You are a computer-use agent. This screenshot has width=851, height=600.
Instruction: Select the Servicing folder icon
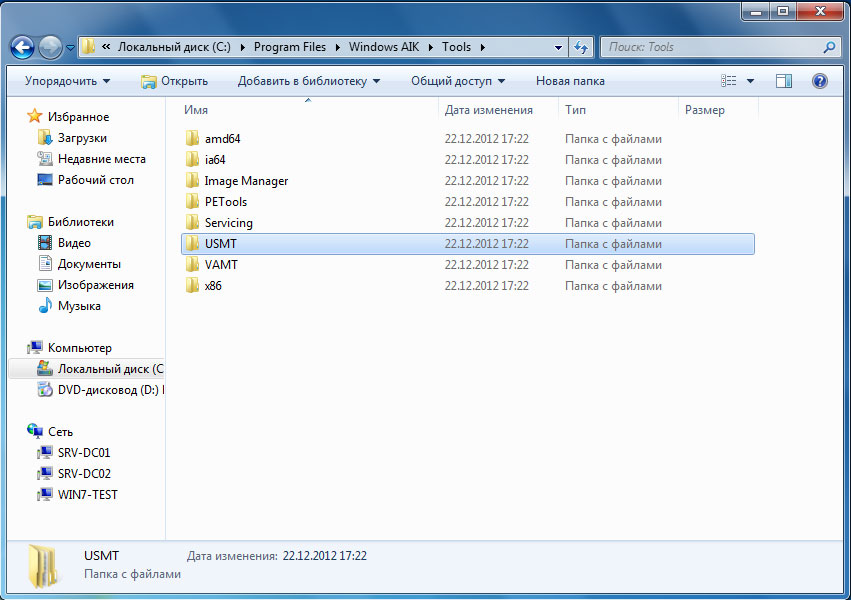192,222
